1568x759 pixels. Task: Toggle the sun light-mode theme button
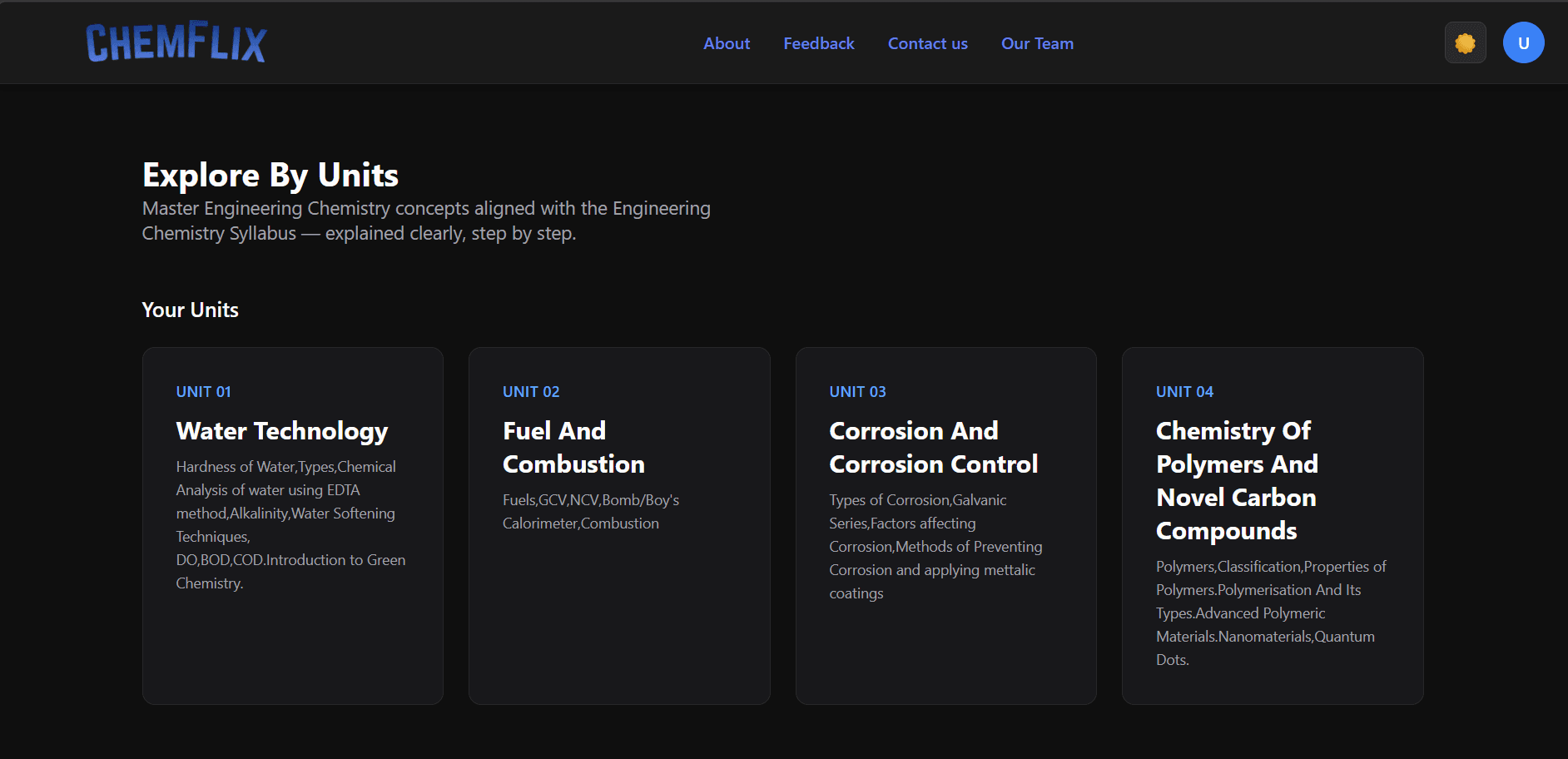(x=1465, y=43)
